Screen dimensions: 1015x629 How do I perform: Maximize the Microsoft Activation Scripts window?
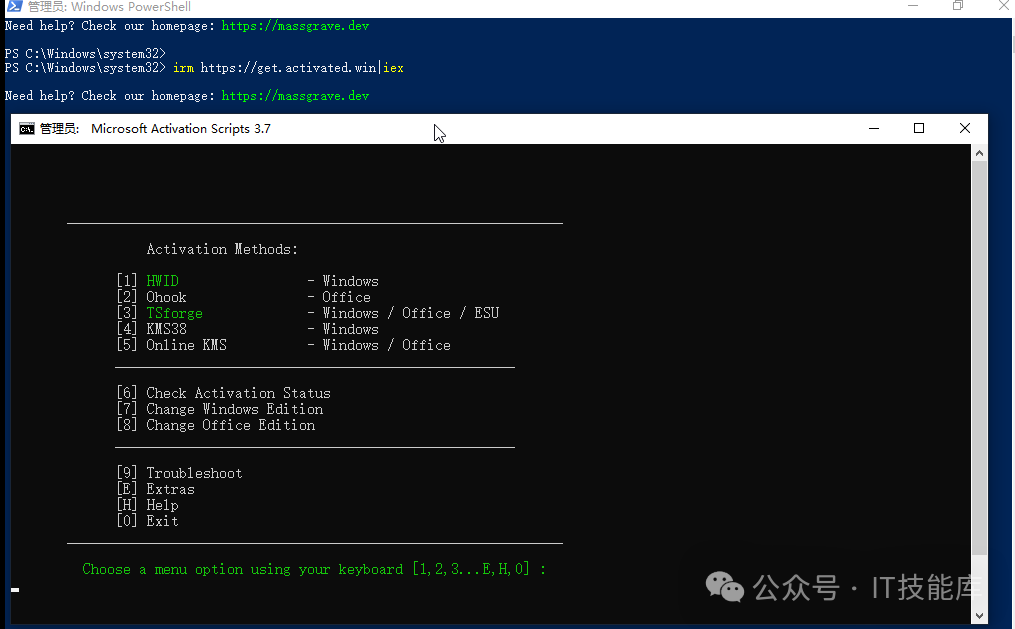point(919,129)
